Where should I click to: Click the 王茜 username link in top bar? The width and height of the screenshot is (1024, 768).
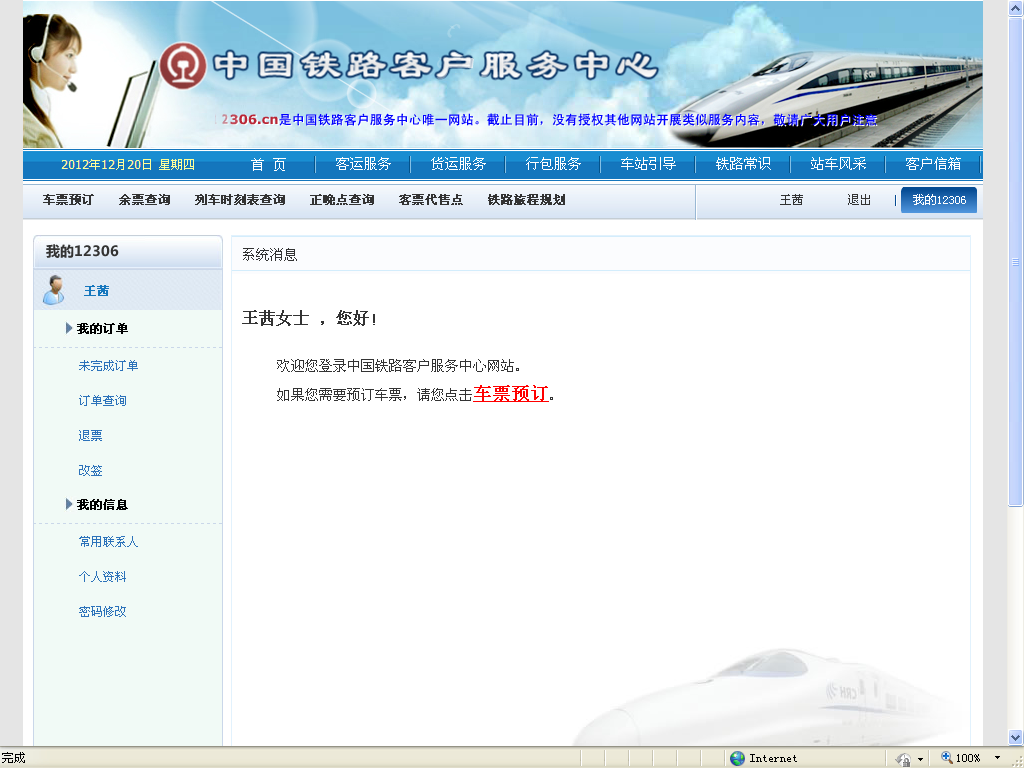coord(791,200)
